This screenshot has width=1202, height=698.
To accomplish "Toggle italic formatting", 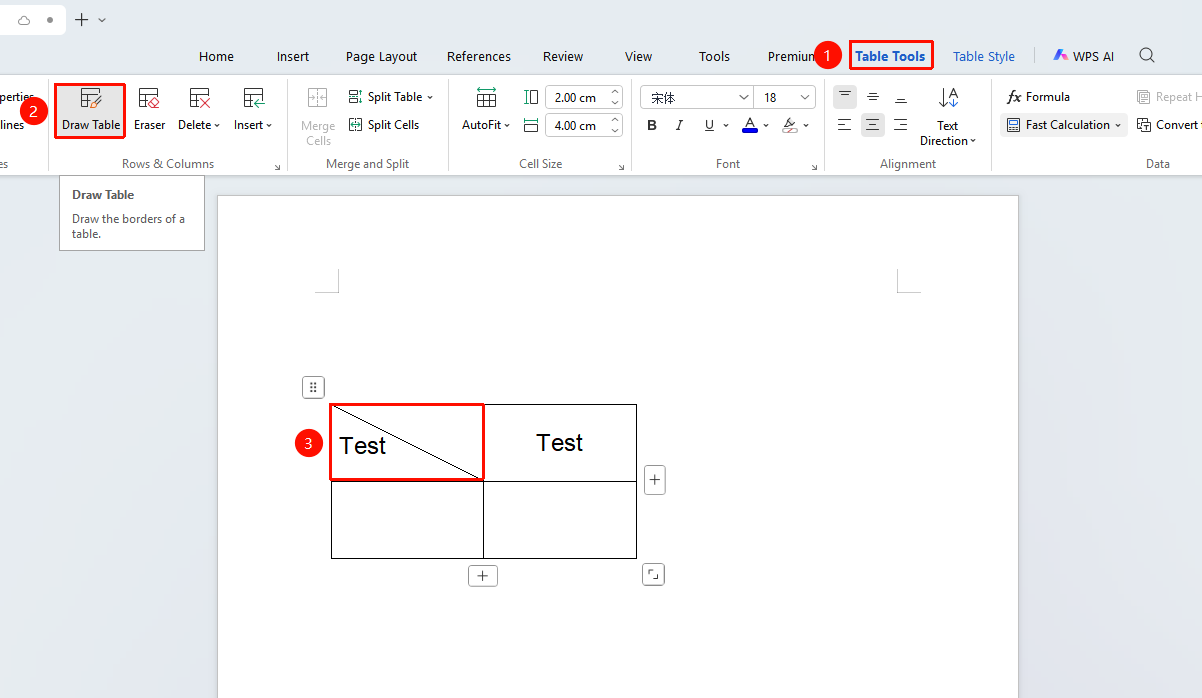I will pos(680,125).
